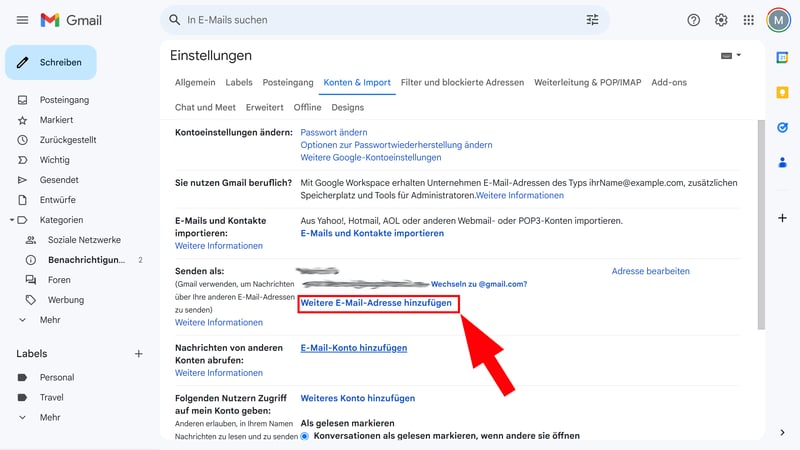Open the input tools dropdown
The height and width of the screenshot is (450, 800).
tap(731, 56)
